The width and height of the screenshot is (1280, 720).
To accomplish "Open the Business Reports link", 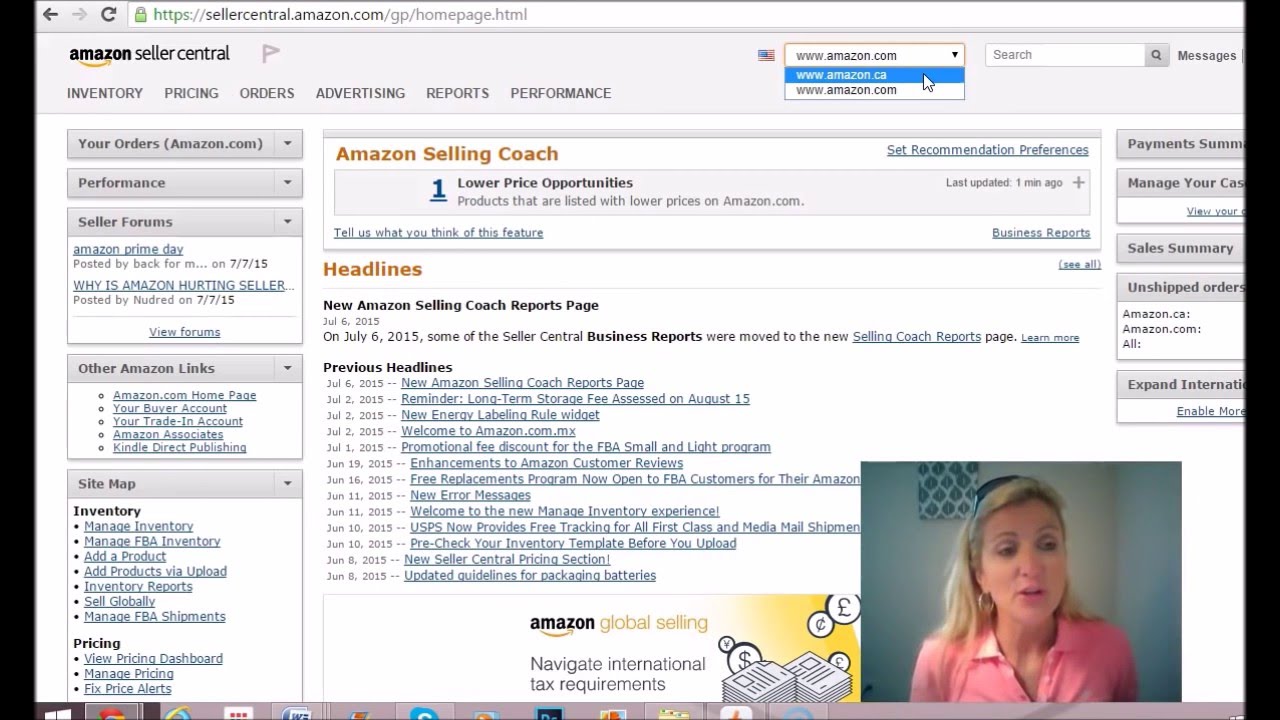I will [x=1041, y=233].
